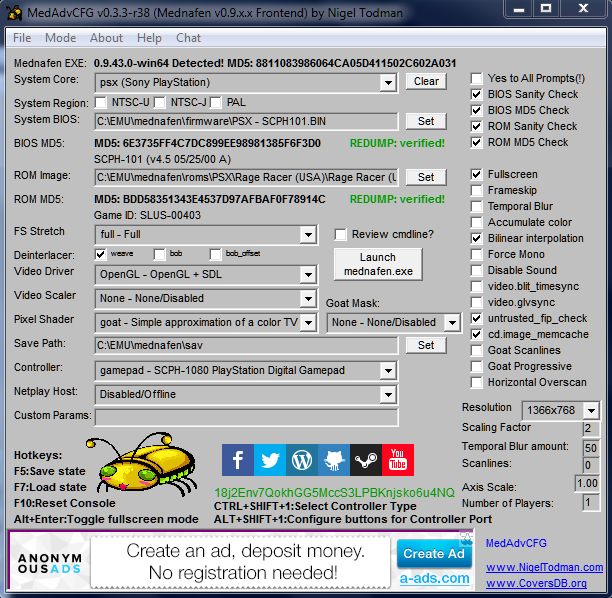Viewport: 612px width, 598px height.
Task: Enable Temporal Blur checkbox
Action: point(476,206)
